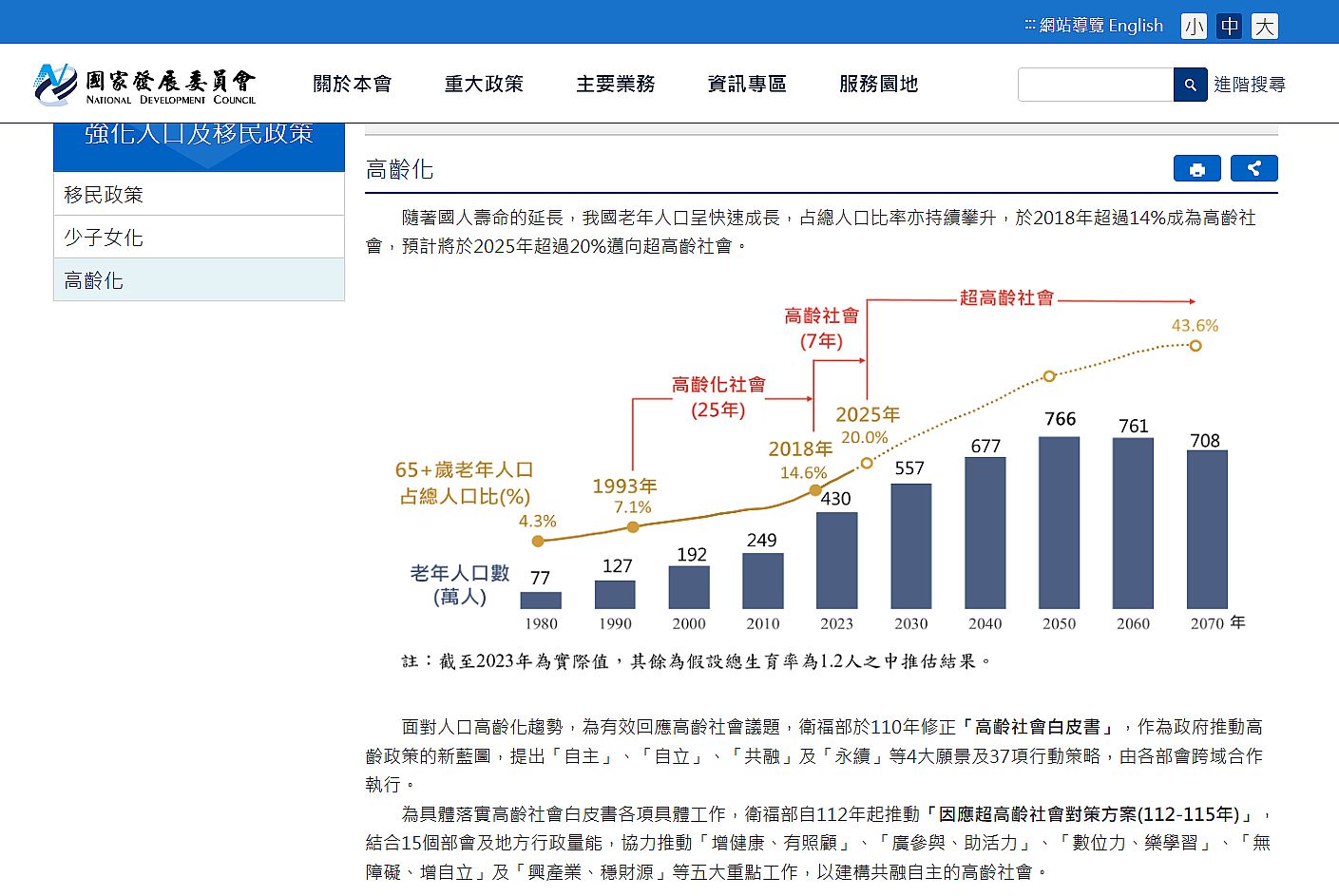Click the aging population chart image
The width and height of the screenshot is (1339, 896).
tap(821, 475)
